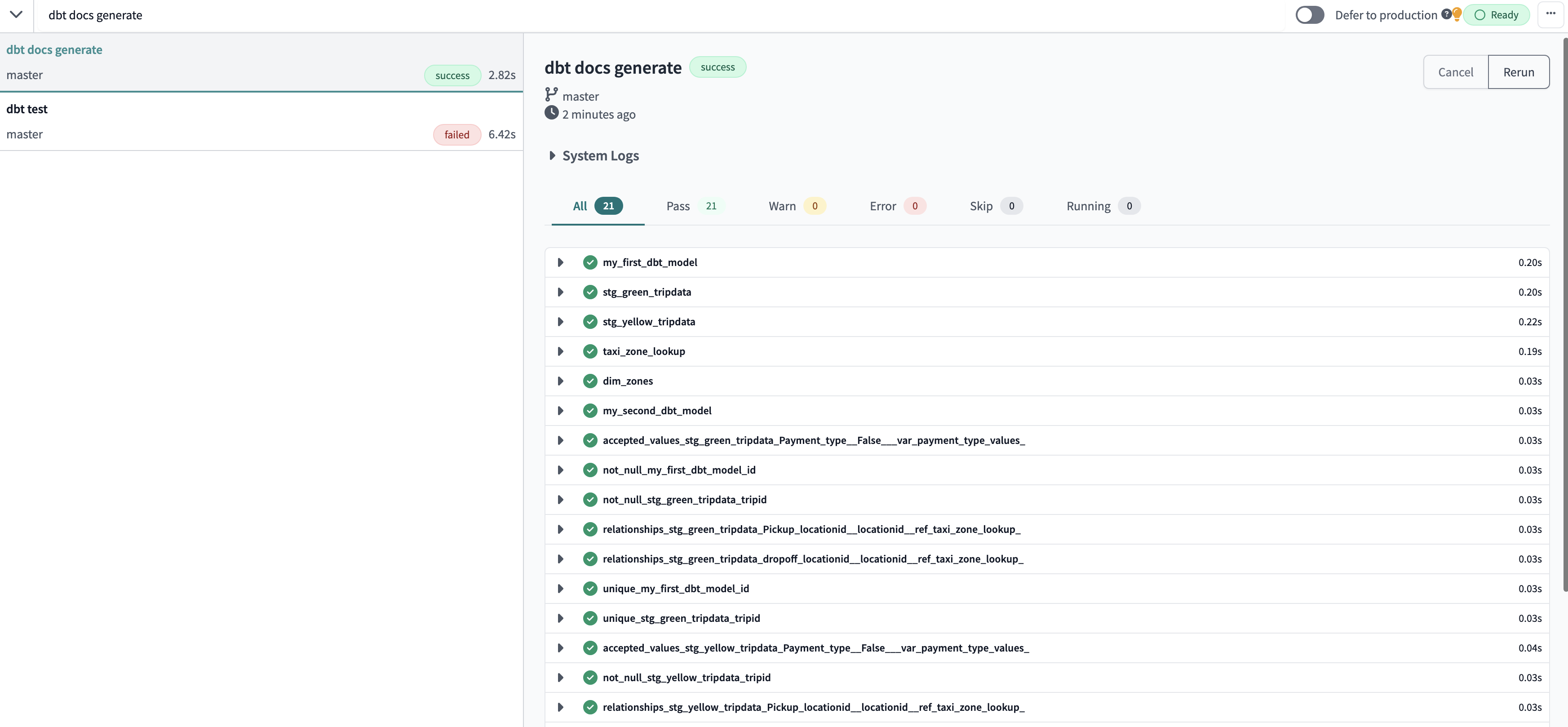Click check icon for unique_my_first_dbt_model_id

tap(590, 589)
